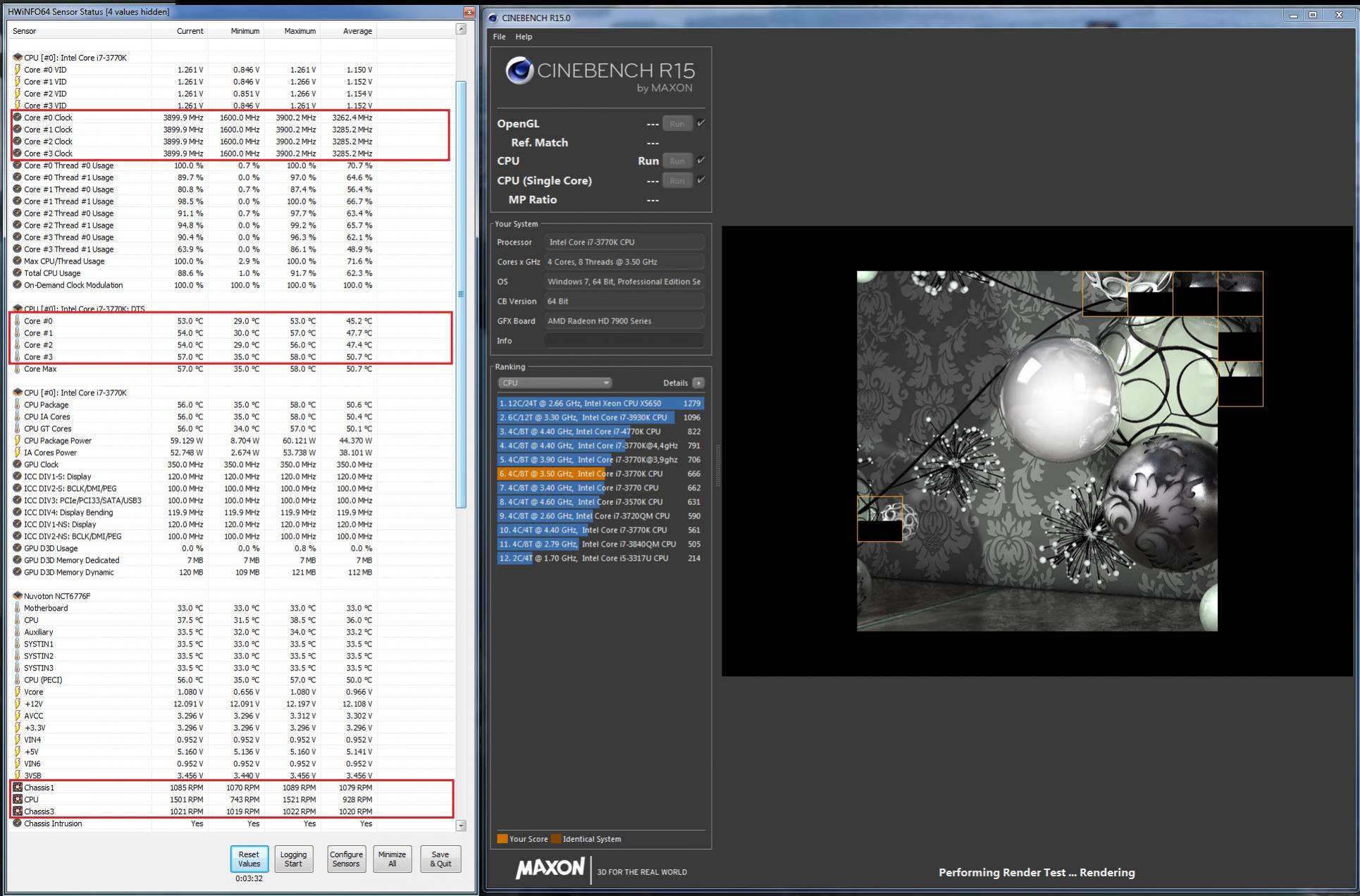
Task: Click the CPU Package Power lightning icon
Action: click(x=18, y=441)
